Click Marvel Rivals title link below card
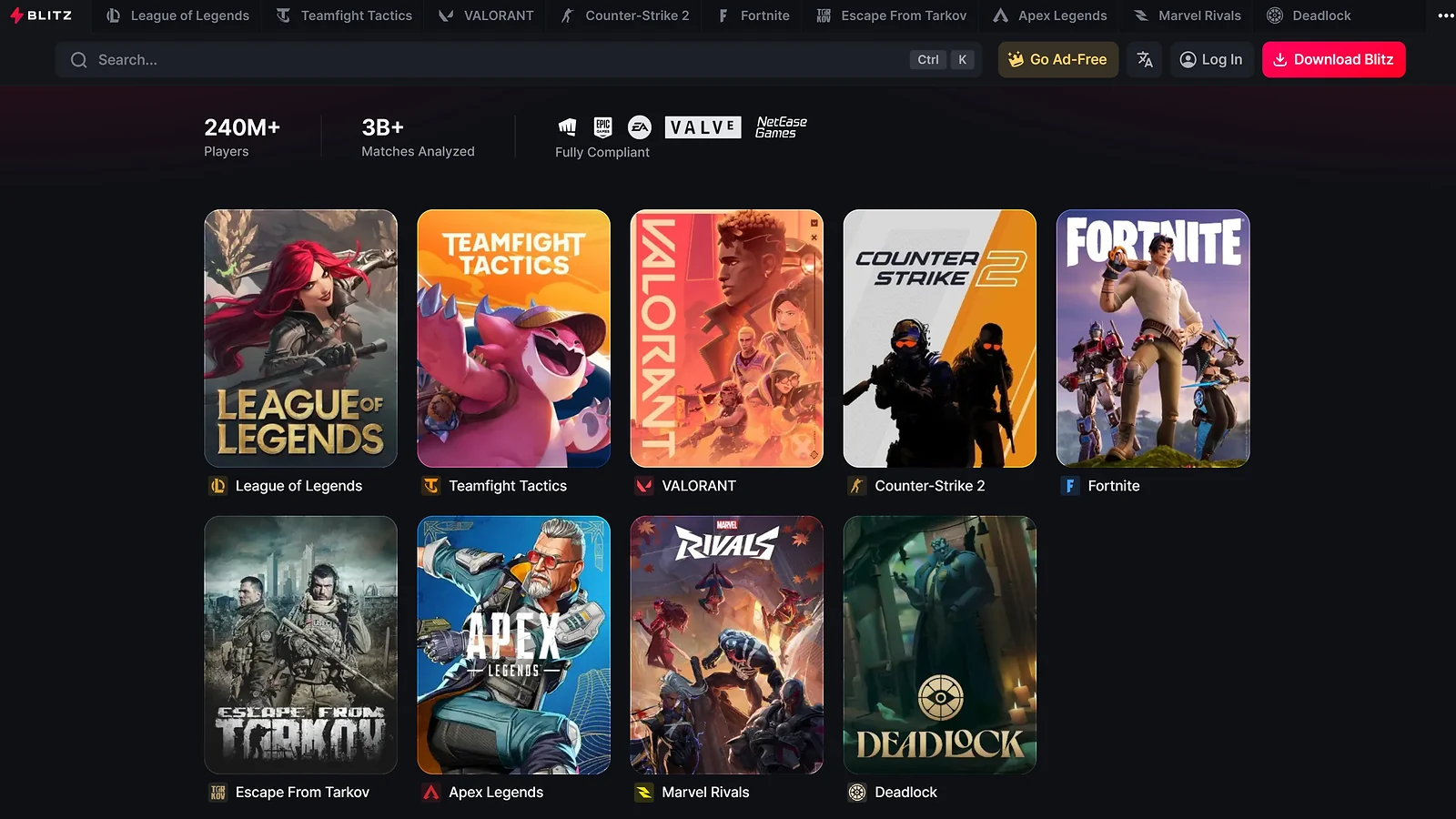 pyautogui.click(x=705, y=793)
